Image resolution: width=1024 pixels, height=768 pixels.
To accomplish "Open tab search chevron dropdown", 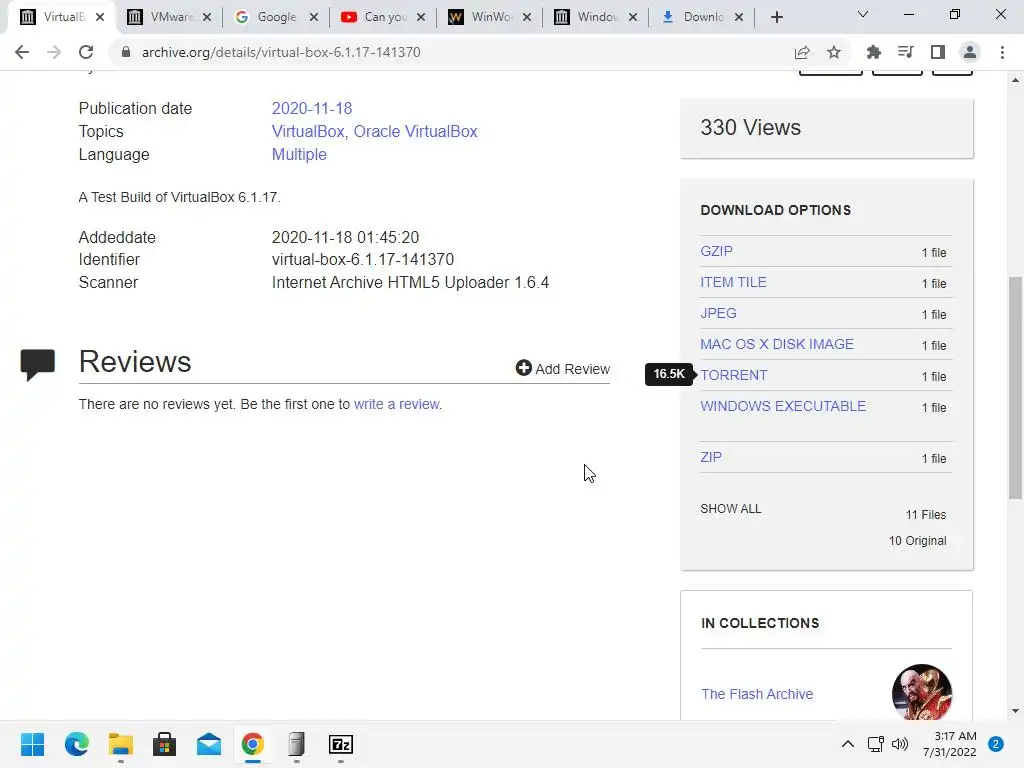I will click(863, 14).
